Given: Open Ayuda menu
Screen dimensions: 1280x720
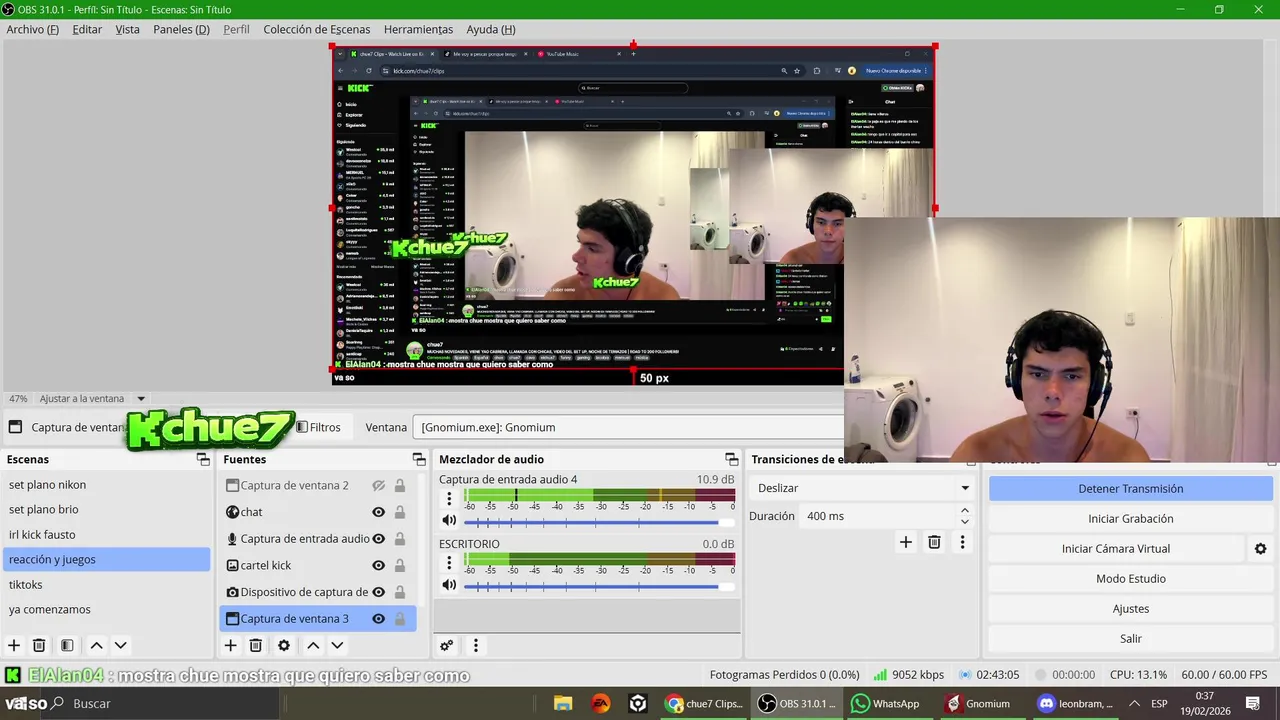Looking at the screenshot, I should point(491,29).
